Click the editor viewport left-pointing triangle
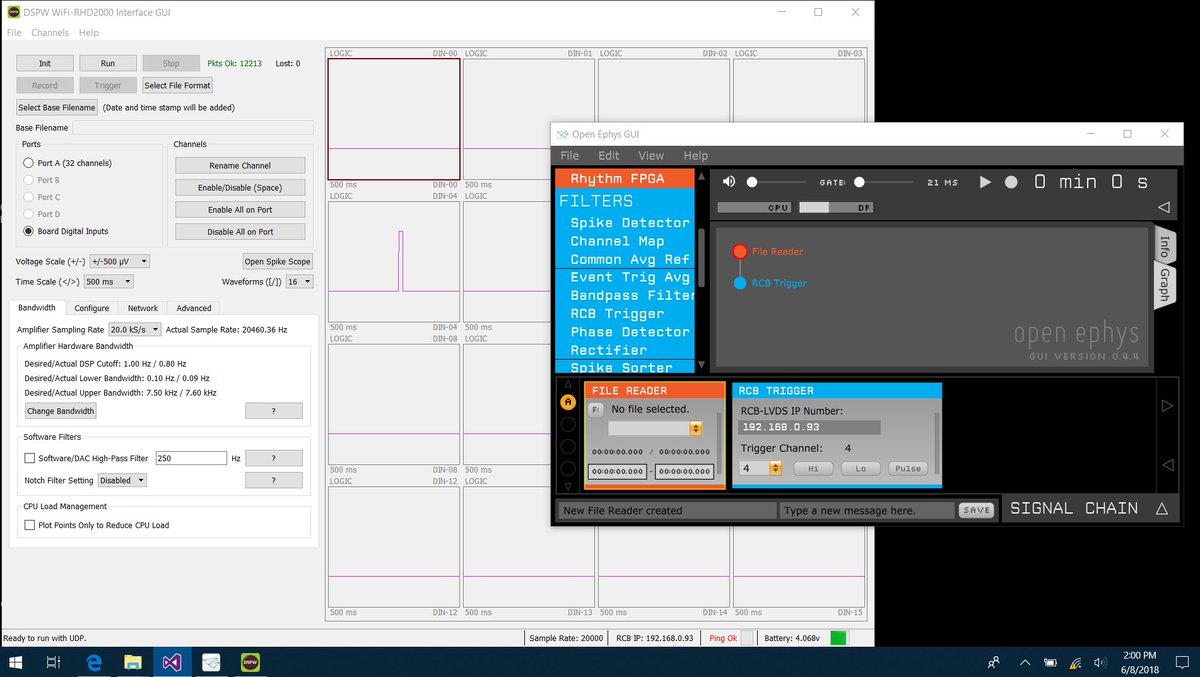1200x677 pixels. tap(1166, 465)
